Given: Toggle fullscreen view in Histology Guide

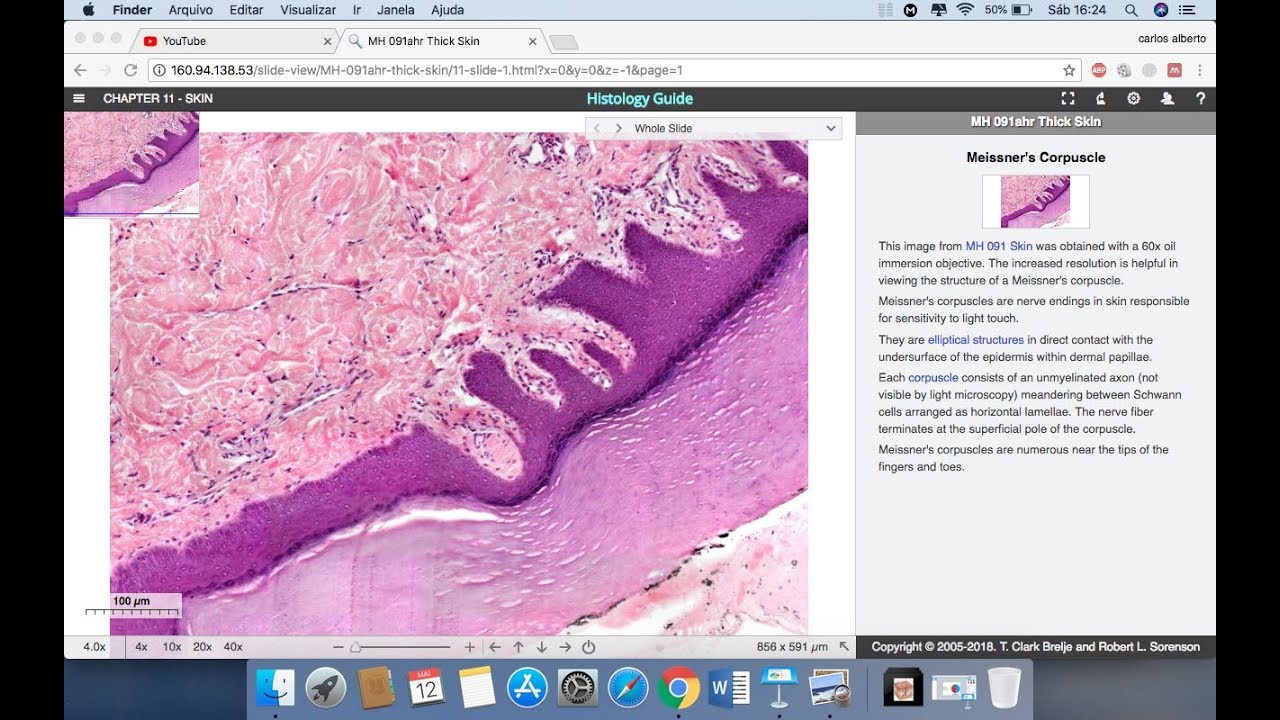Looking at the screenshot, I should tap(1068, 98).
